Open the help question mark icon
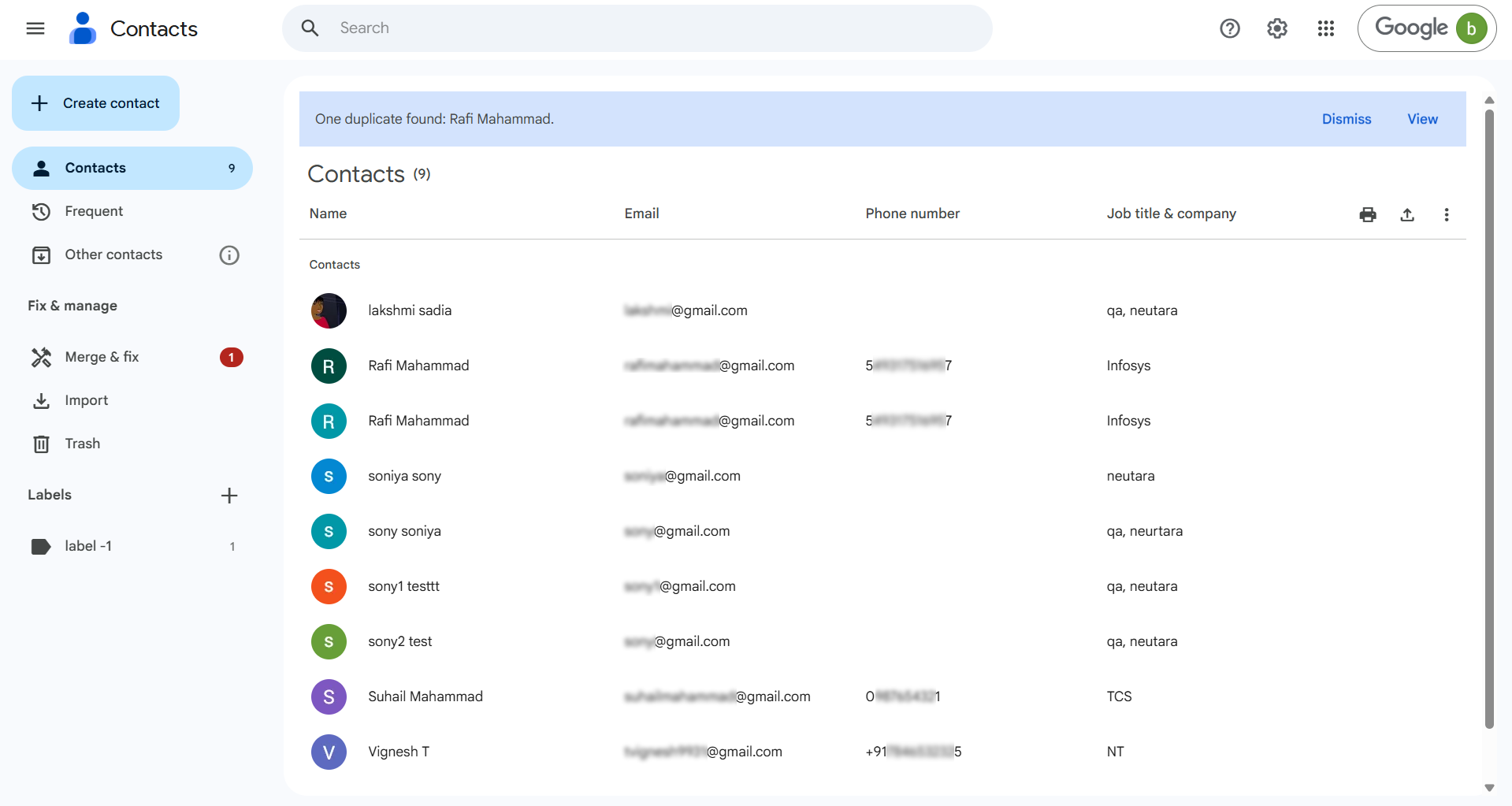 [x=1230, y=28]
